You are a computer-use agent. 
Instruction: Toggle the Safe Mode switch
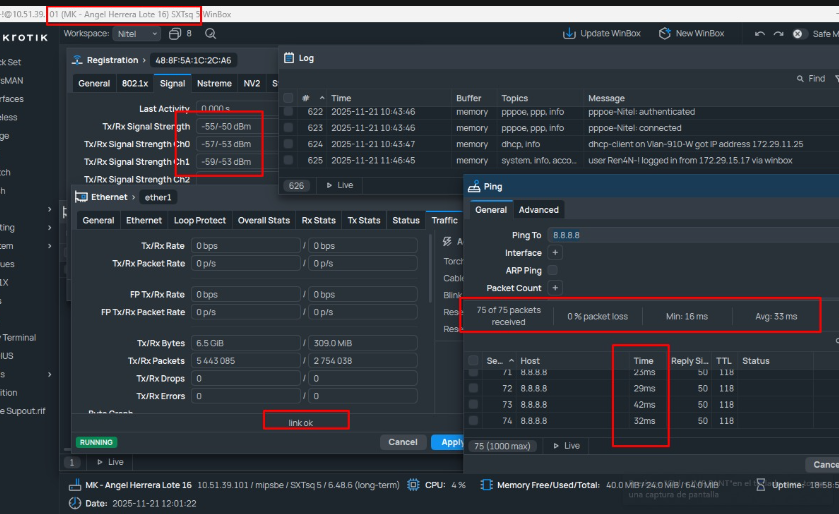[x=799, y=34]
